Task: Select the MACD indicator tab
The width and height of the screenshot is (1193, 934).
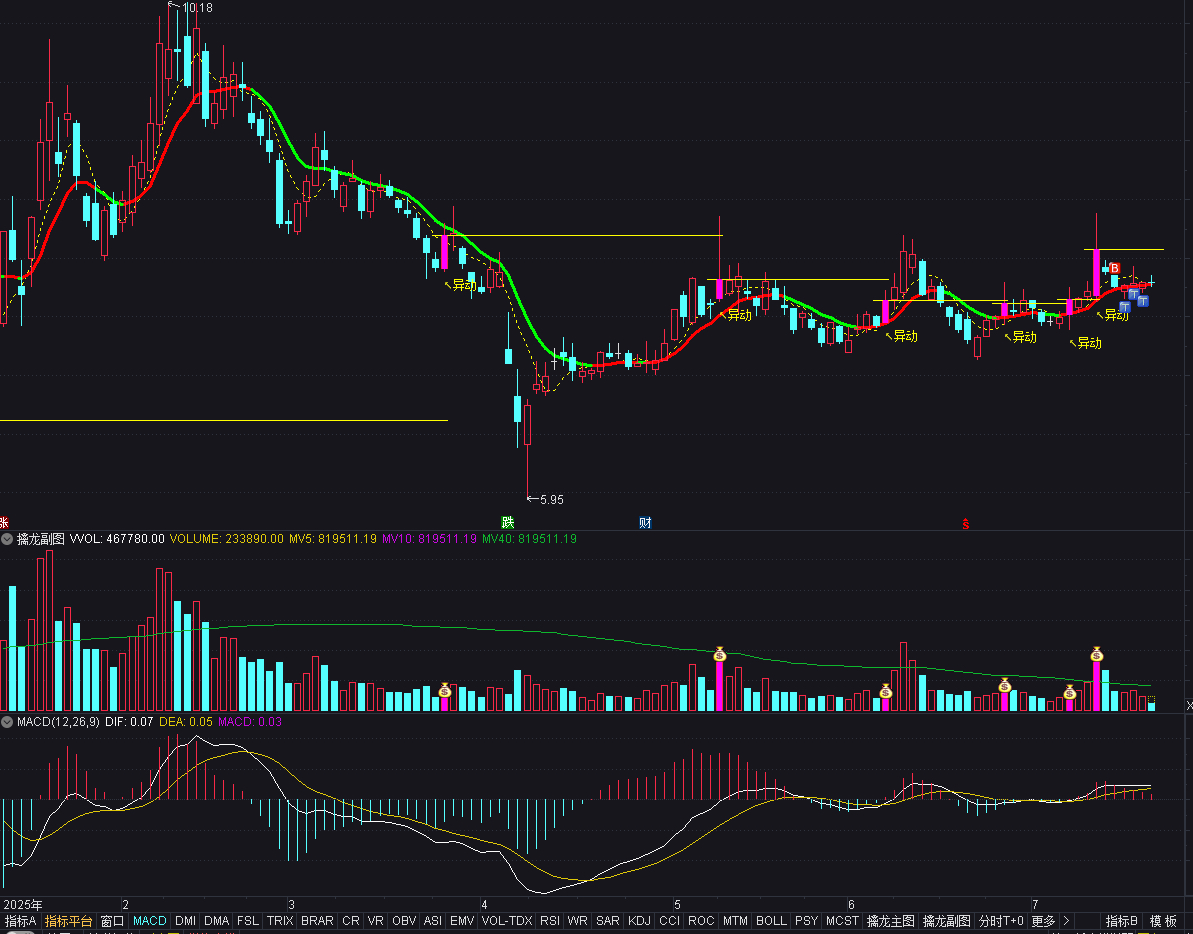Action: click(150, 920)
